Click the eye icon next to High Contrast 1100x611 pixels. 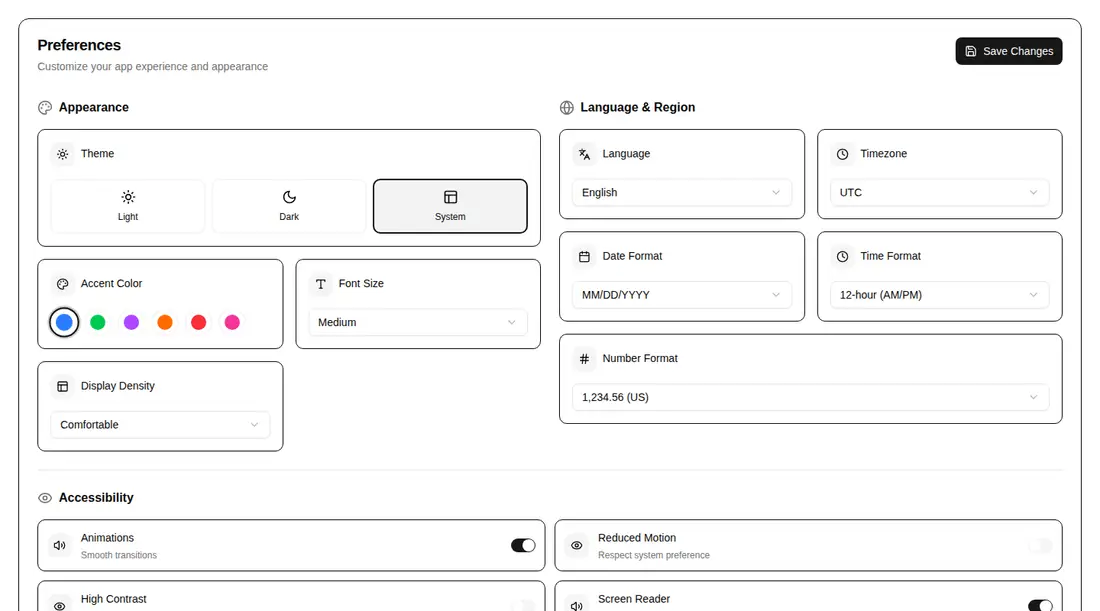tap(60, 606)
